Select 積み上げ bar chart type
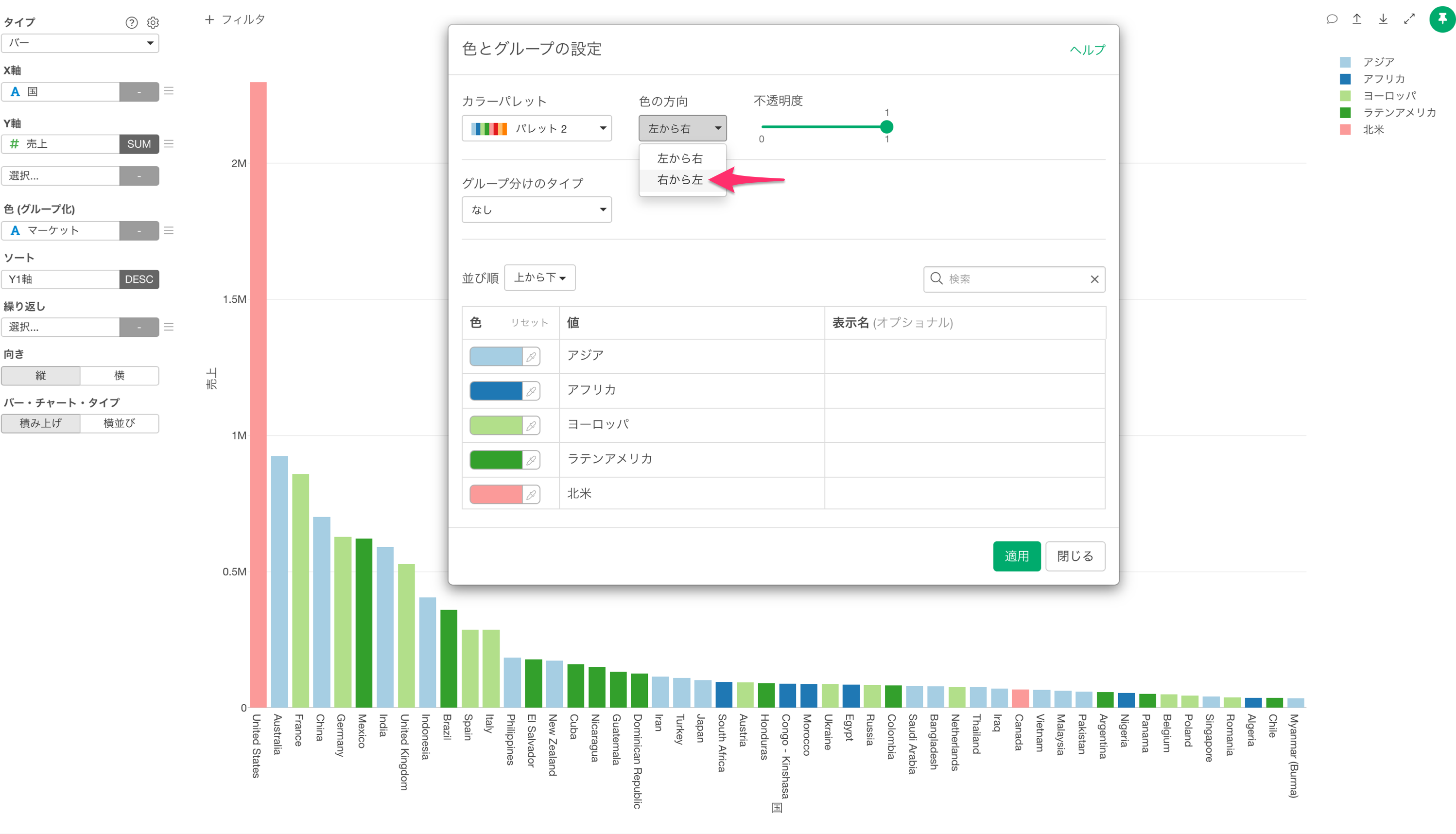The width and height of the screenshot is (1456, 834). pos(41,423)
